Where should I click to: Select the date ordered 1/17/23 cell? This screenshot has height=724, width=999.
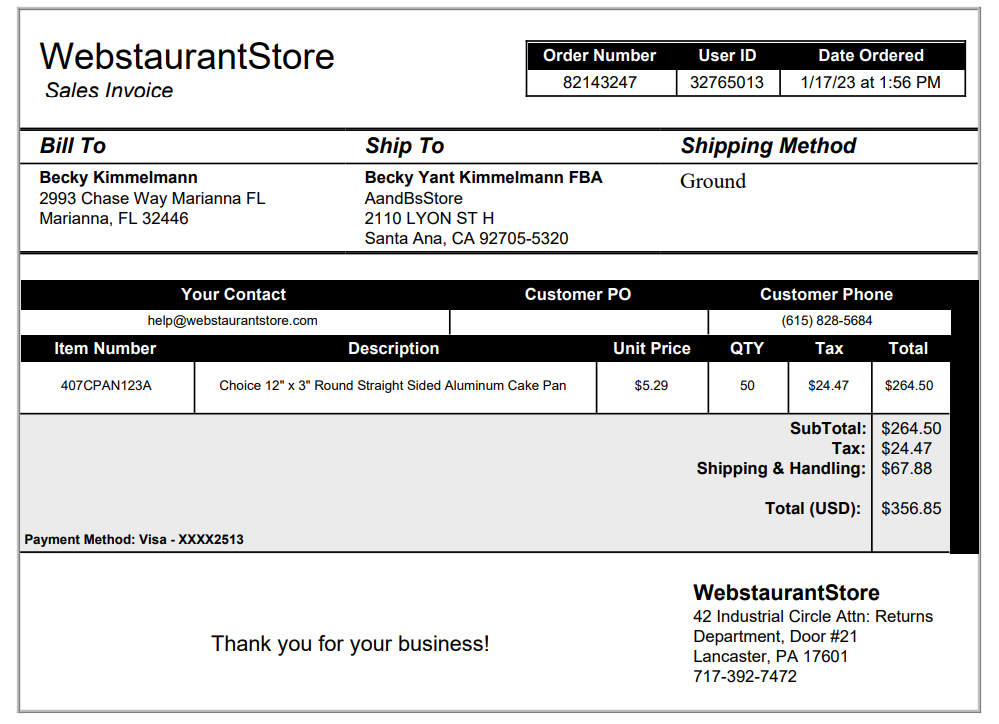[871, 82]
